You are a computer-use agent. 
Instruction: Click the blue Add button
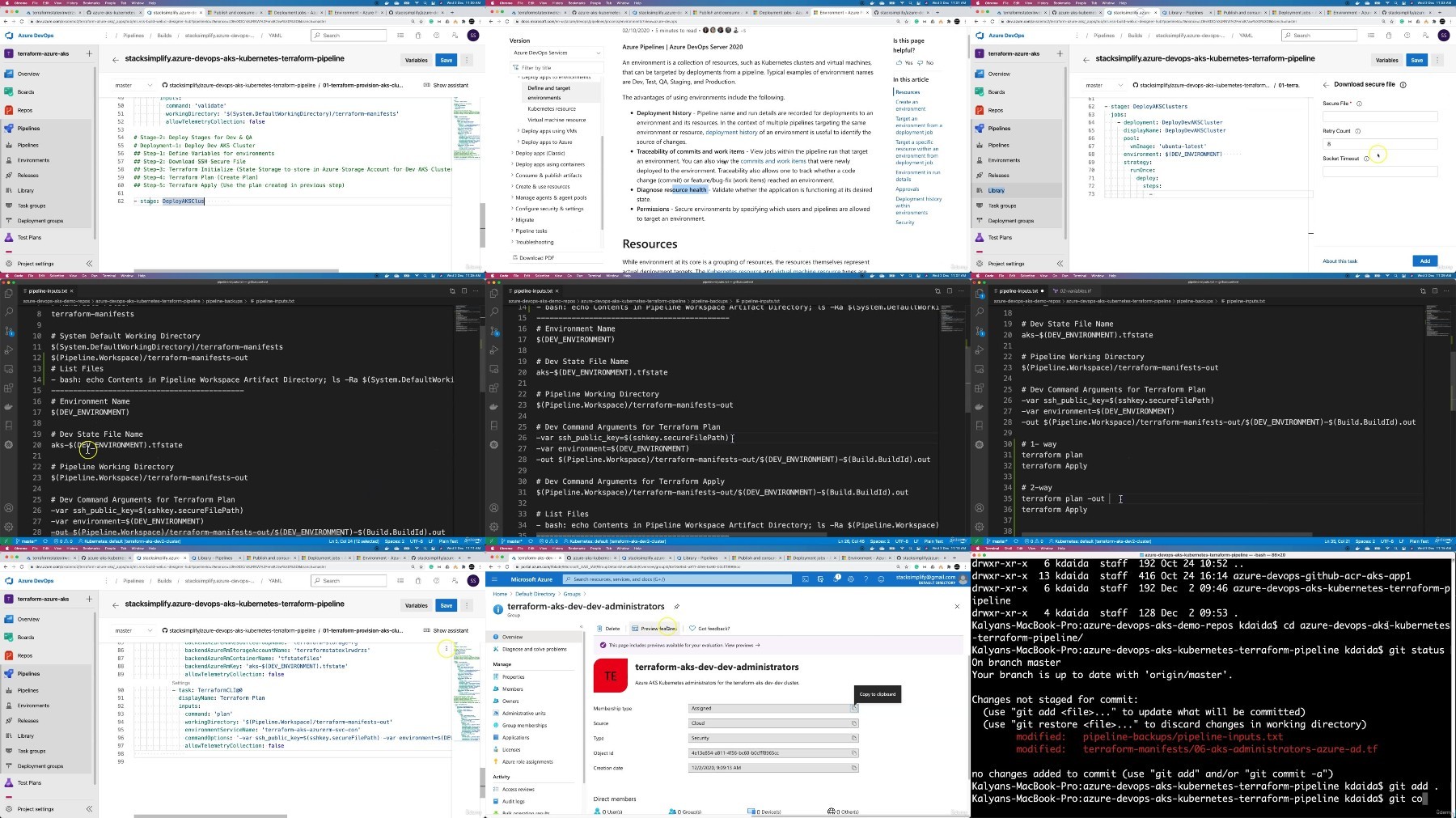click(x=1424, y=261)
